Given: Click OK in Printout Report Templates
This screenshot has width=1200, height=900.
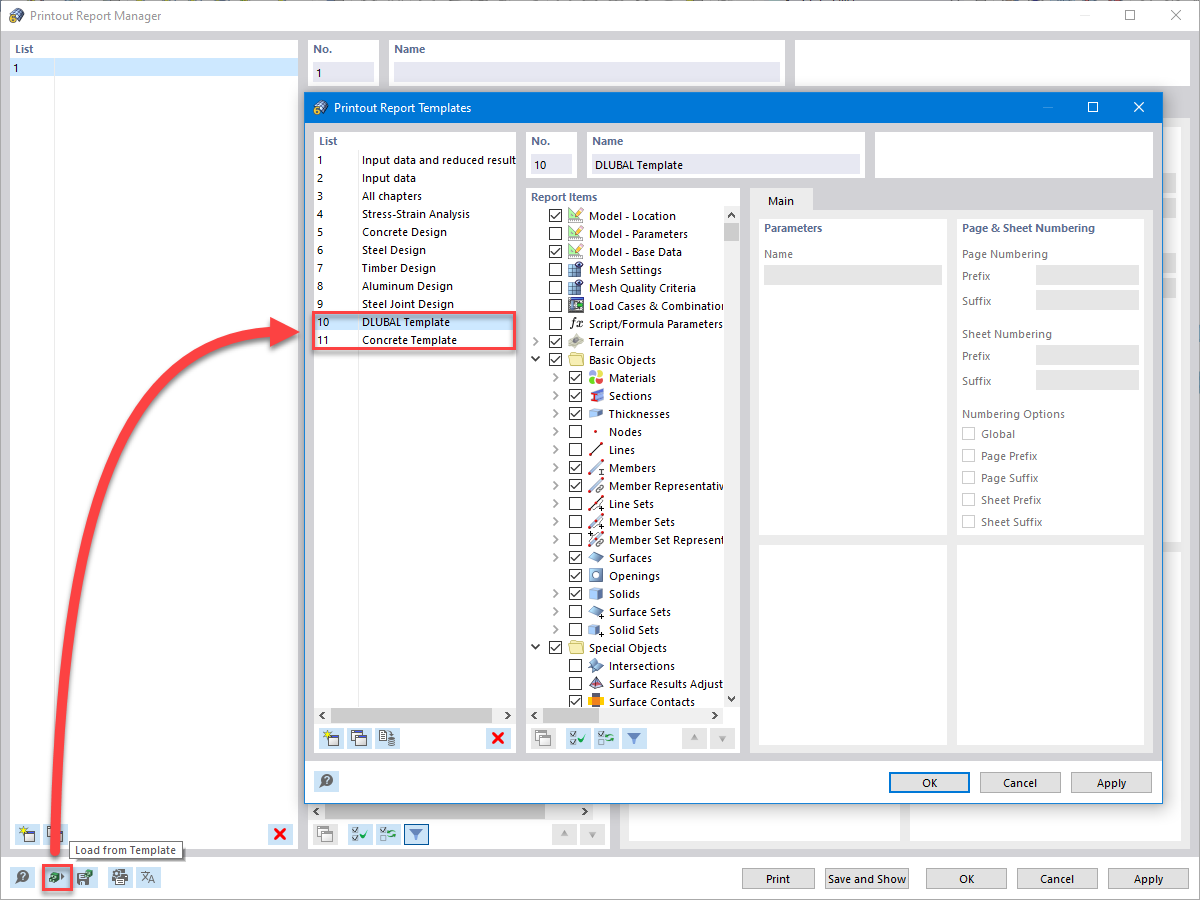Looking at the screenshot, I should [929, 783].
